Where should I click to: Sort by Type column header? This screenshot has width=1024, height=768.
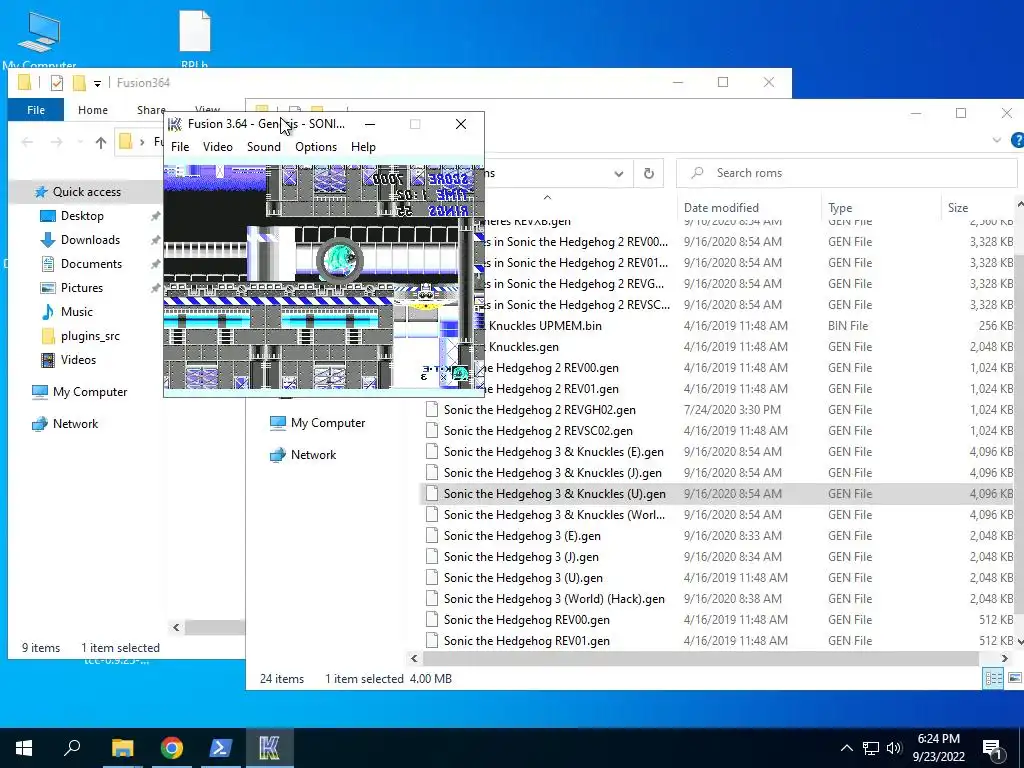[840, 208]
